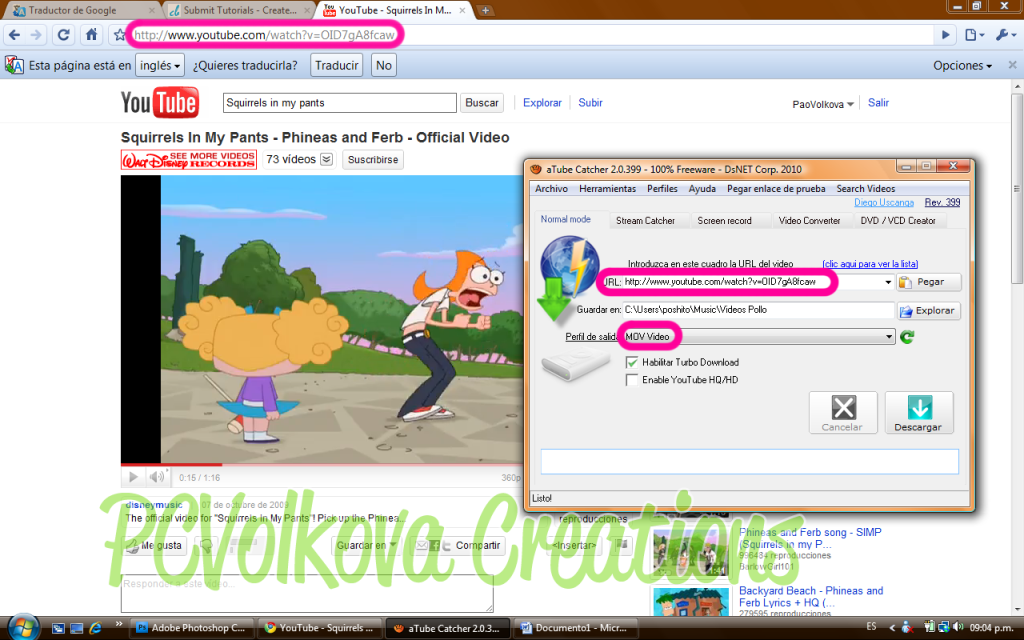Screen dimensions: 1024x640
Task: Click the Walt Disney Records banner
Action: tap(189, 160)
